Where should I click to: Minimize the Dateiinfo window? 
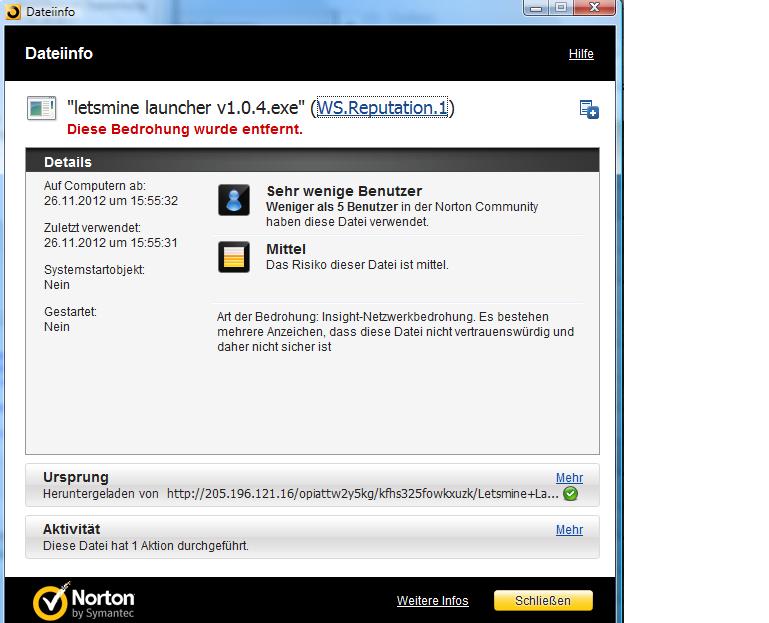[533, 8]
